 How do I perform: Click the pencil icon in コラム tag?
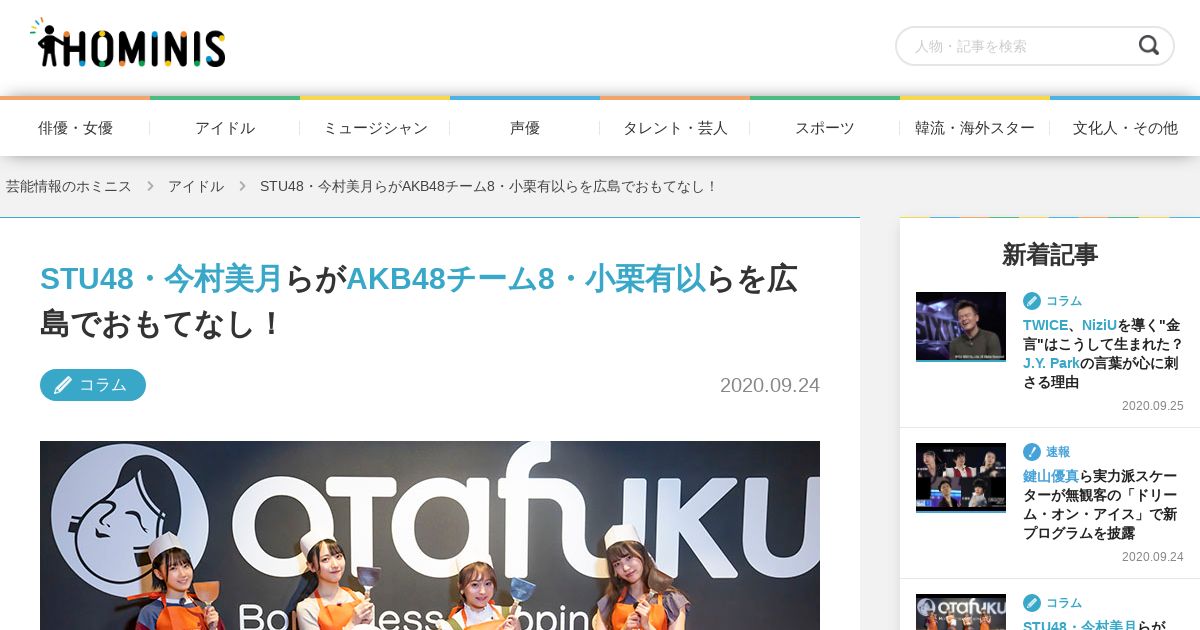click(63, 385)
